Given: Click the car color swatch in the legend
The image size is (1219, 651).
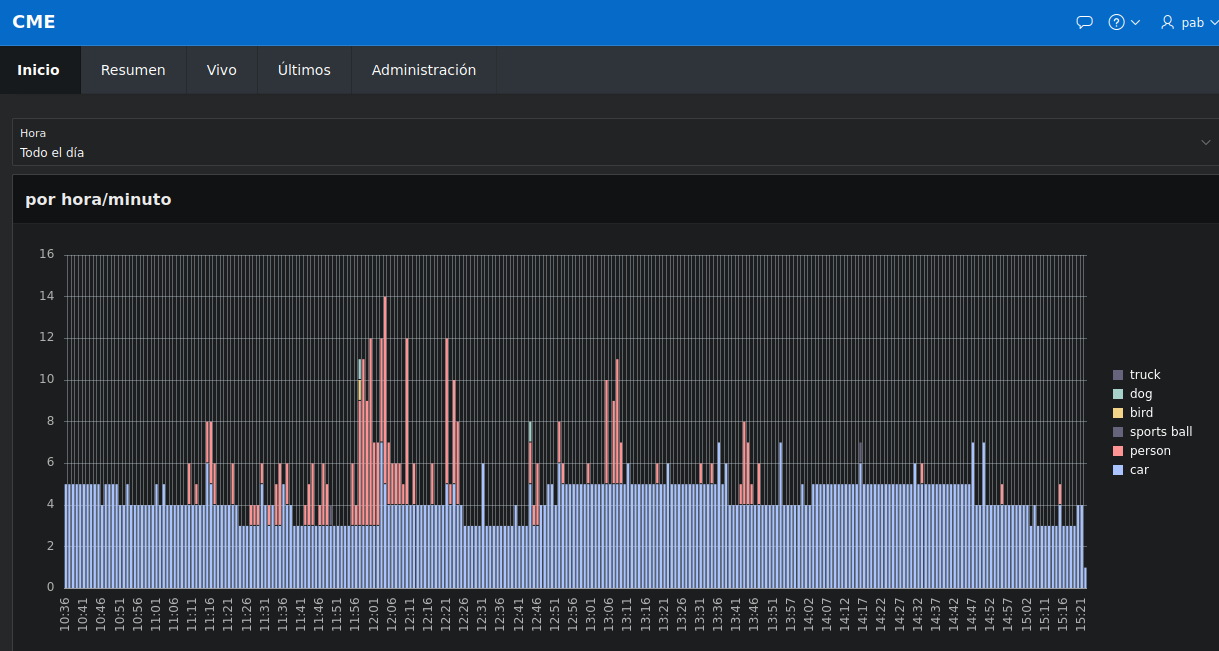Looking at the screenshot, I should click(x=1116, y=469).
